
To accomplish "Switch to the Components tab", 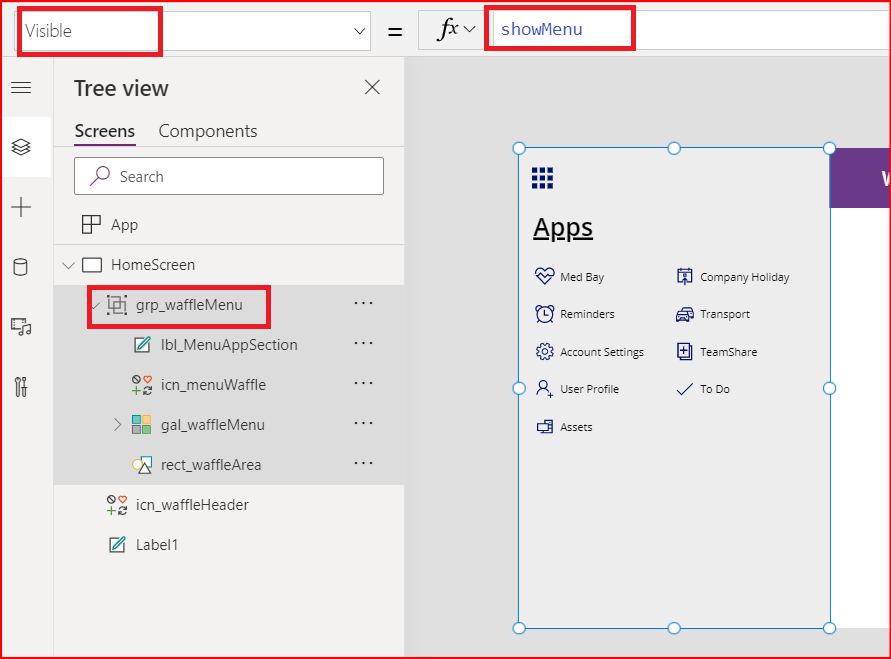I will [208, 131].
